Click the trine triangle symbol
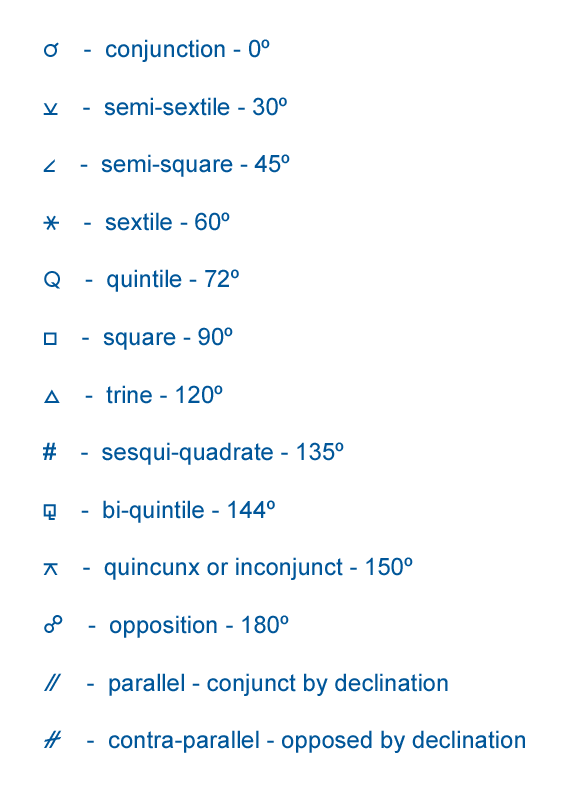 coord(52,396)
